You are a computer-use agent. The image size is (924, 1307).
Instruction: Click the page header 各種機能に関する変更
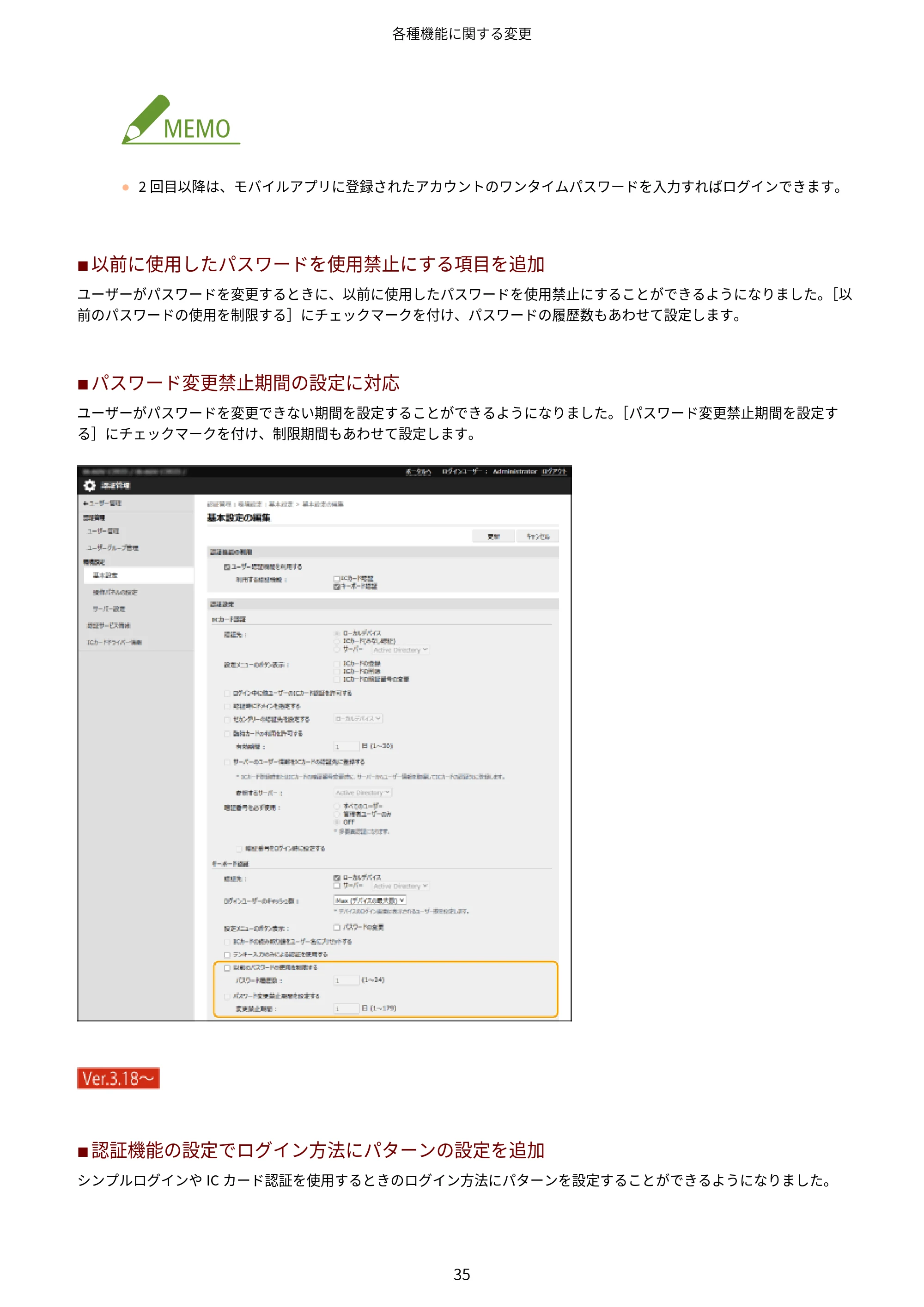462,34
